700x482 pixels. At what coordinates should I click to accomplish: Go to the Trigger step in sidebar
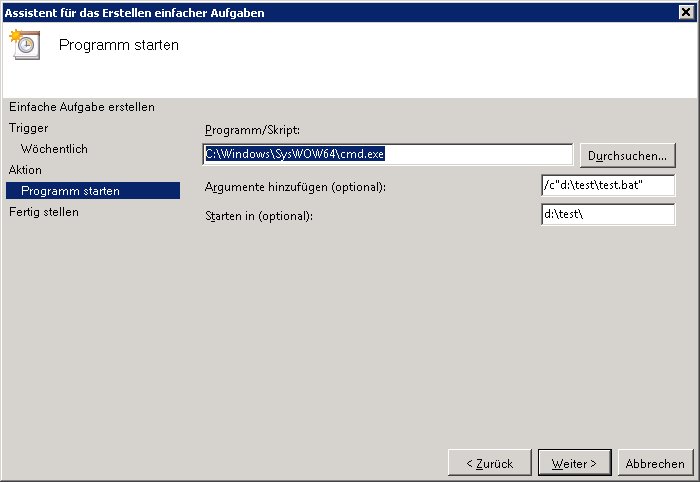29,128
